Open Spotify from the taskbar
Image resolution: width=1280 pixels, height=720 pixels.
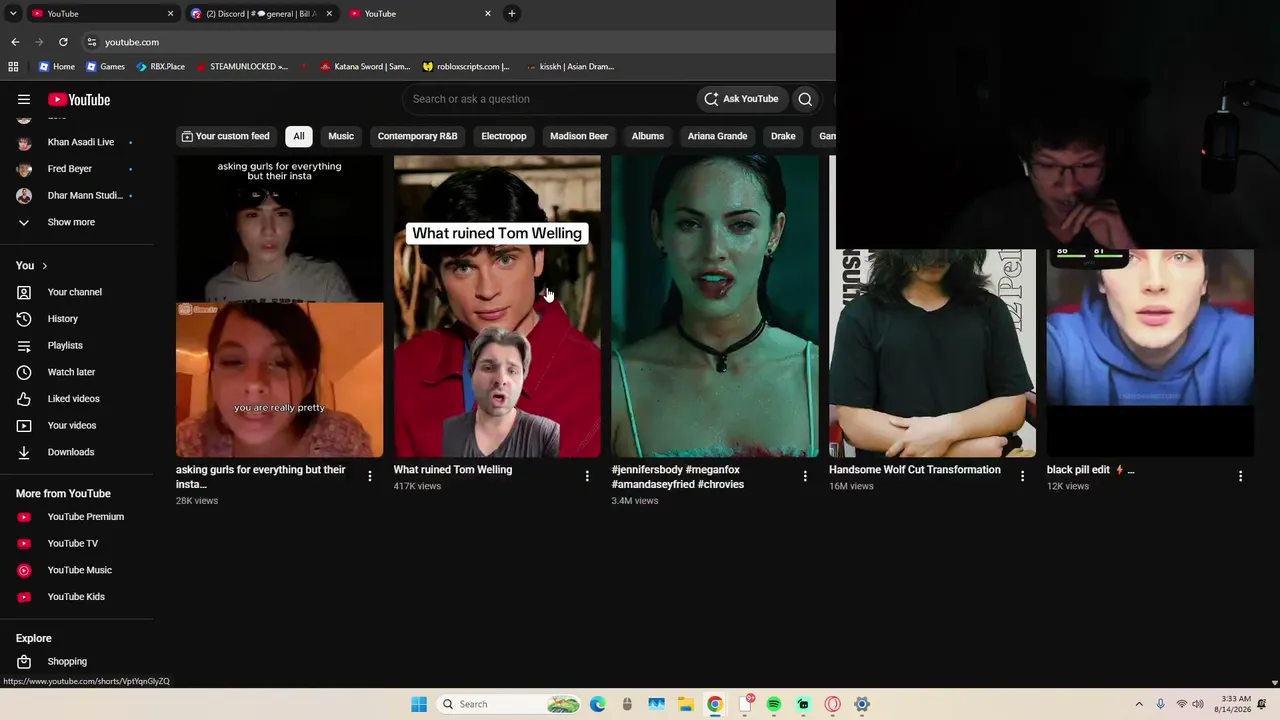point(774,704)
